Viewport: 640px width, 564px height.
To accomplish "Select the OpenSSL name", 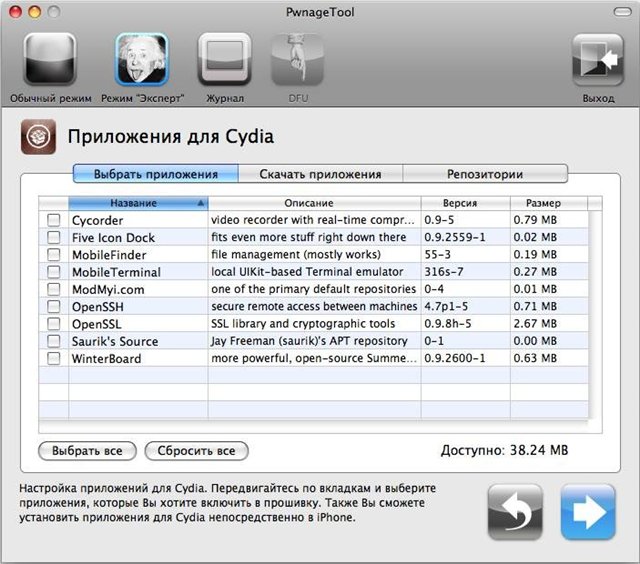I will 97,324.
